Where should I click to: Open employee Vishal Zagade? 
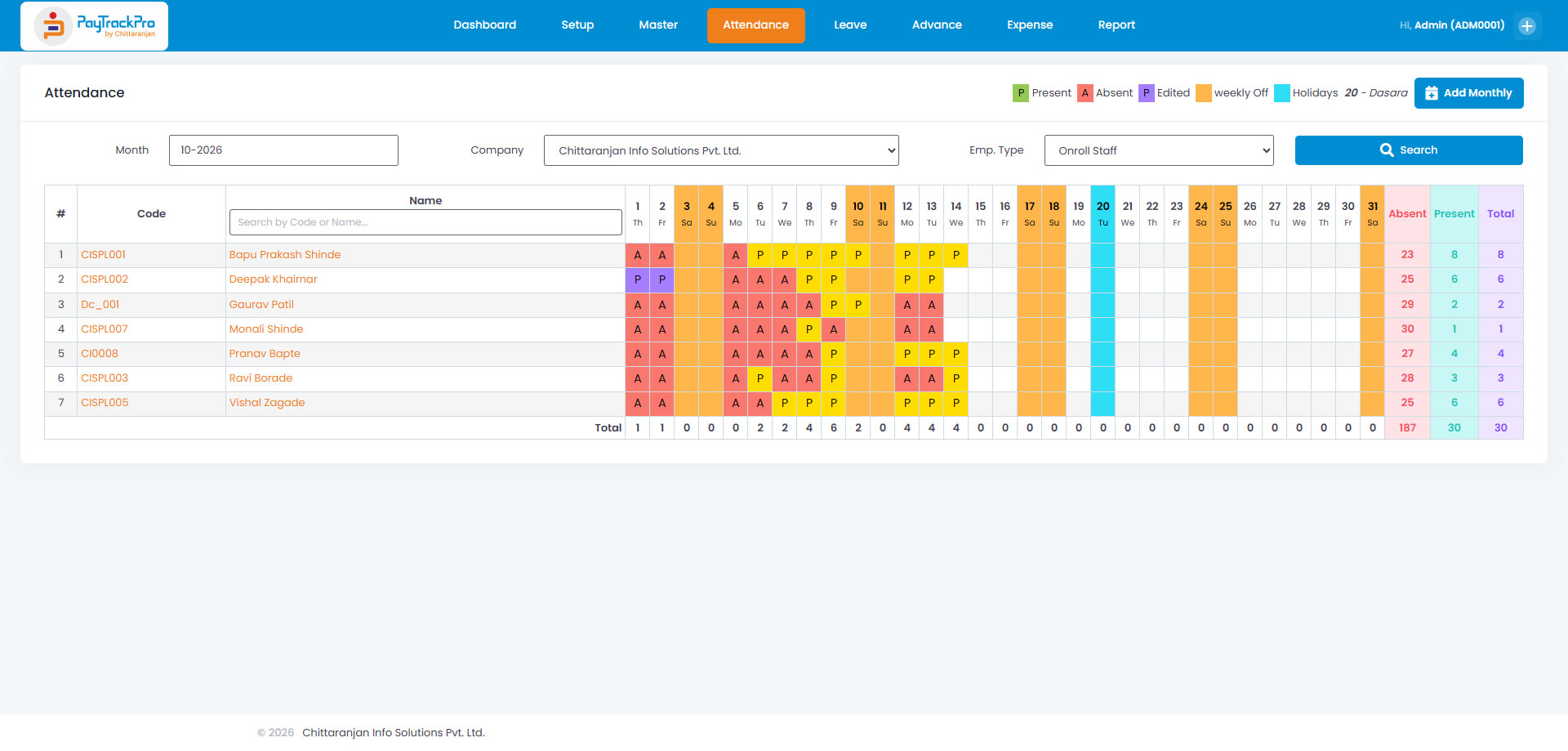point(267,402)
